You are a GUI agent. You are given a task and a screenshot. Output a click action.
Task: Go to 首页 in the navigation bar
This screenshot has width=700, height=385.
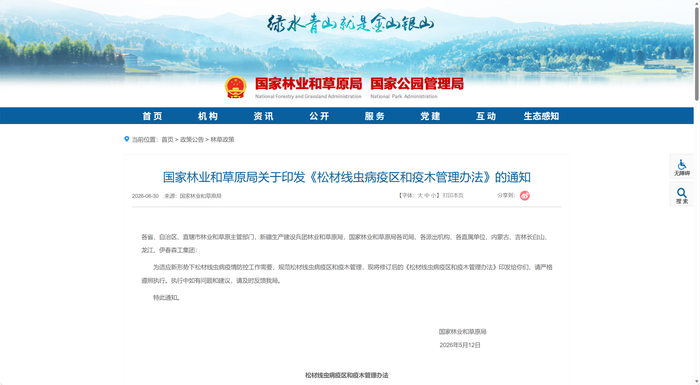[152, 116]
